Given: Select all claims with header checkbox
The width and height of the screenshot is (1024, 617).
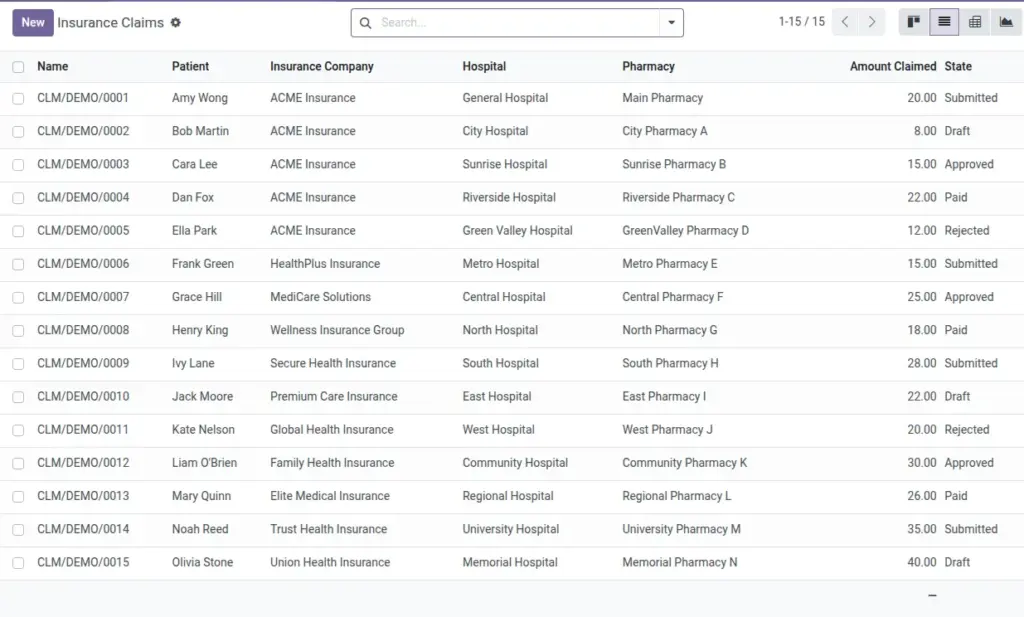Looking at the screenshot, I should coord(18,67).
